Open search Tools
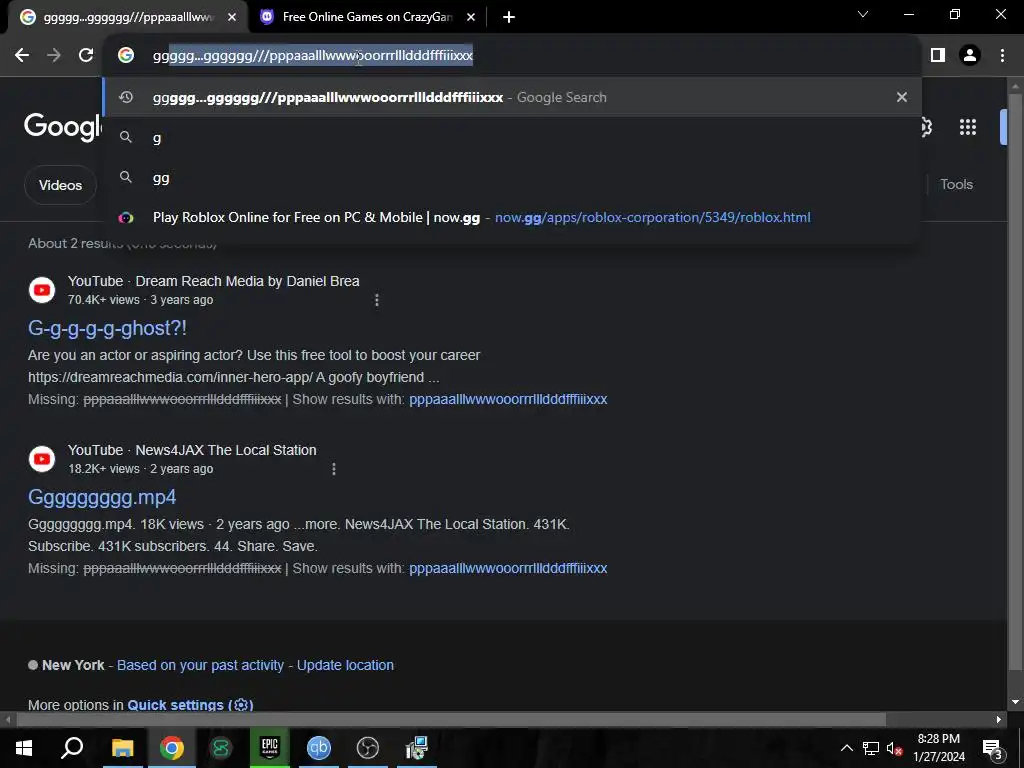1024x768 pixels. coord(956,184)
